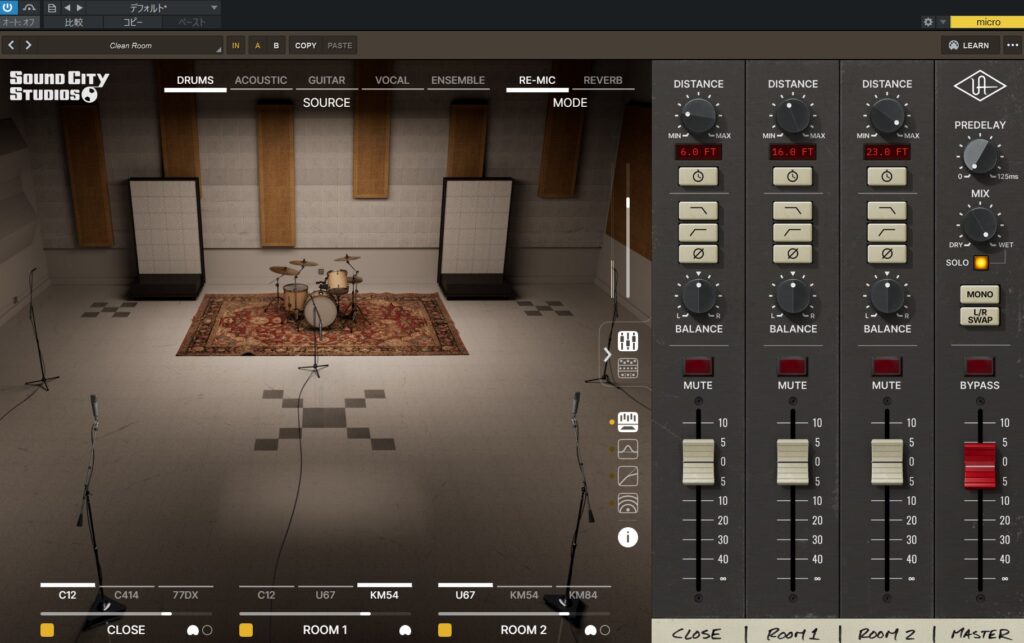Click the plugin power button icon

pos(9,7)
